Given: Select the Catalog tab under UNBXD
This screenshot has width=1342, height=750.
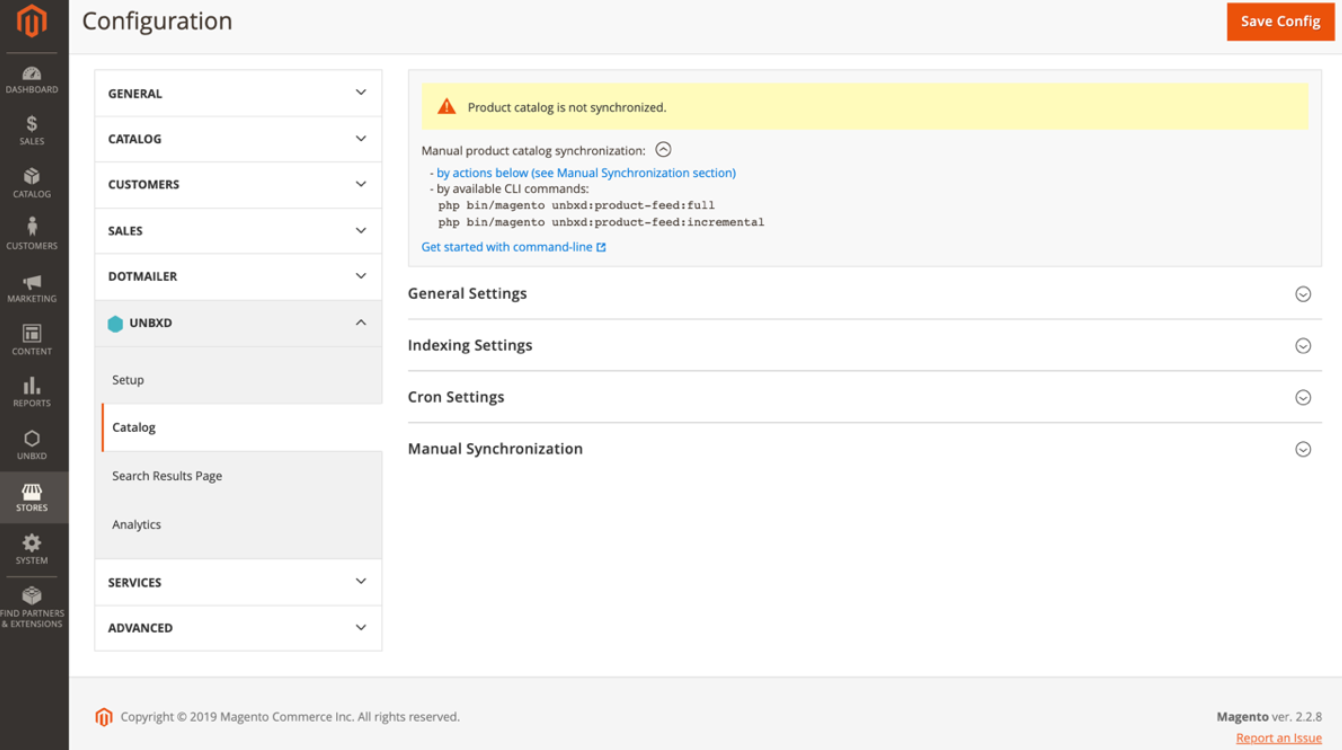Looking at the screenshot, I should tap(241, 428).
